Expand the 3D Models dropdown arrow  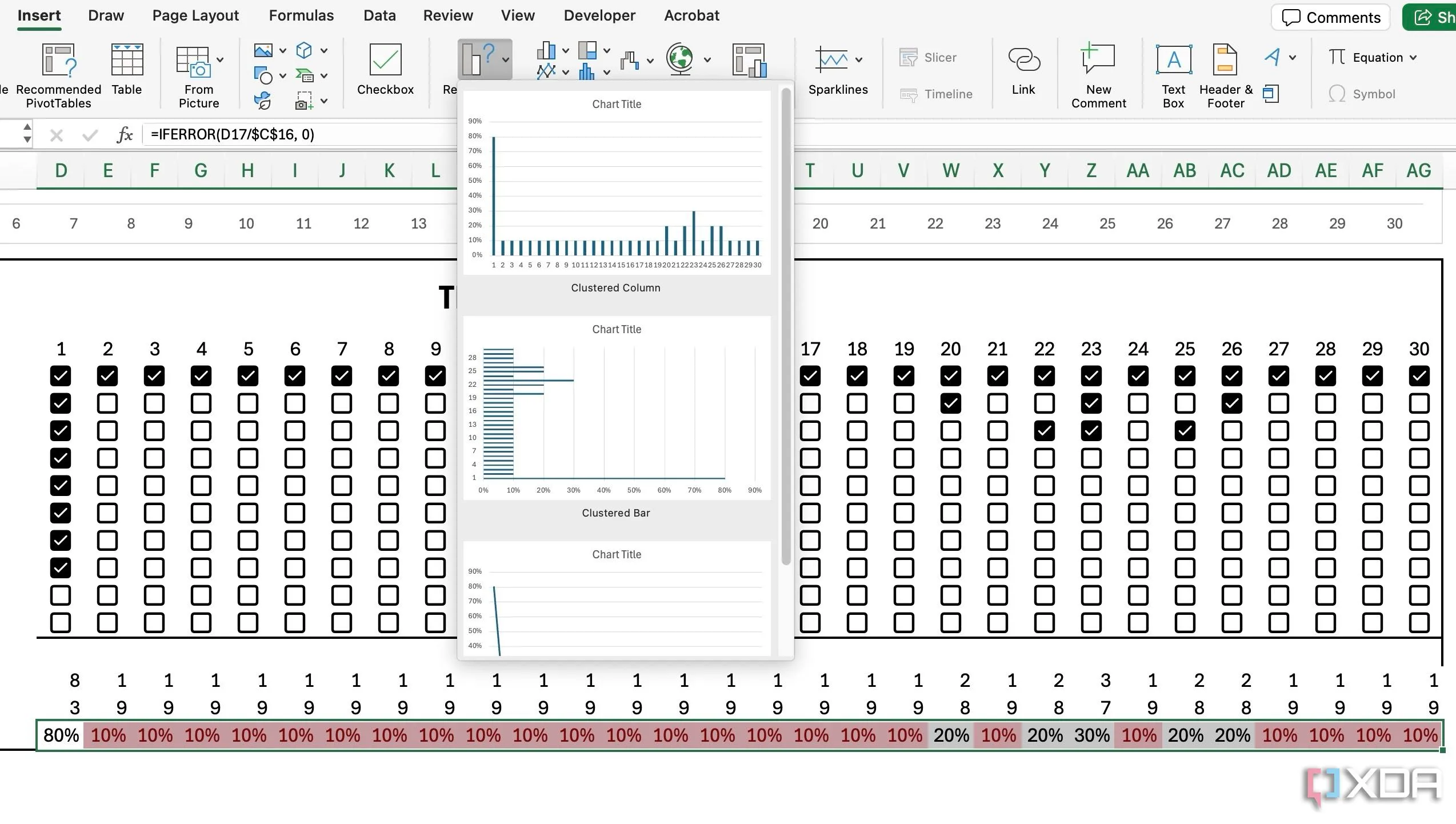(x=323, y=51)
